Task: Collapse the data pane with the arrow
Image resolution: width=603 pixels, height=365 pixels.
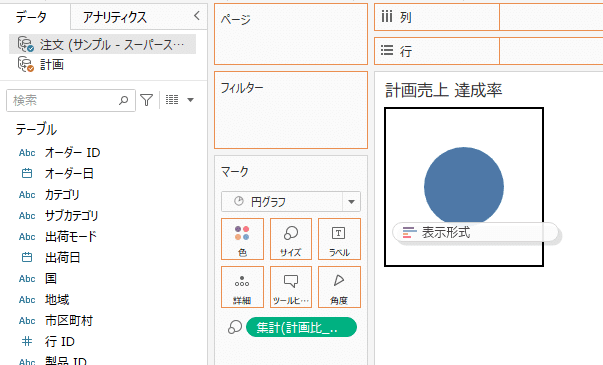Action: [197, 16]
